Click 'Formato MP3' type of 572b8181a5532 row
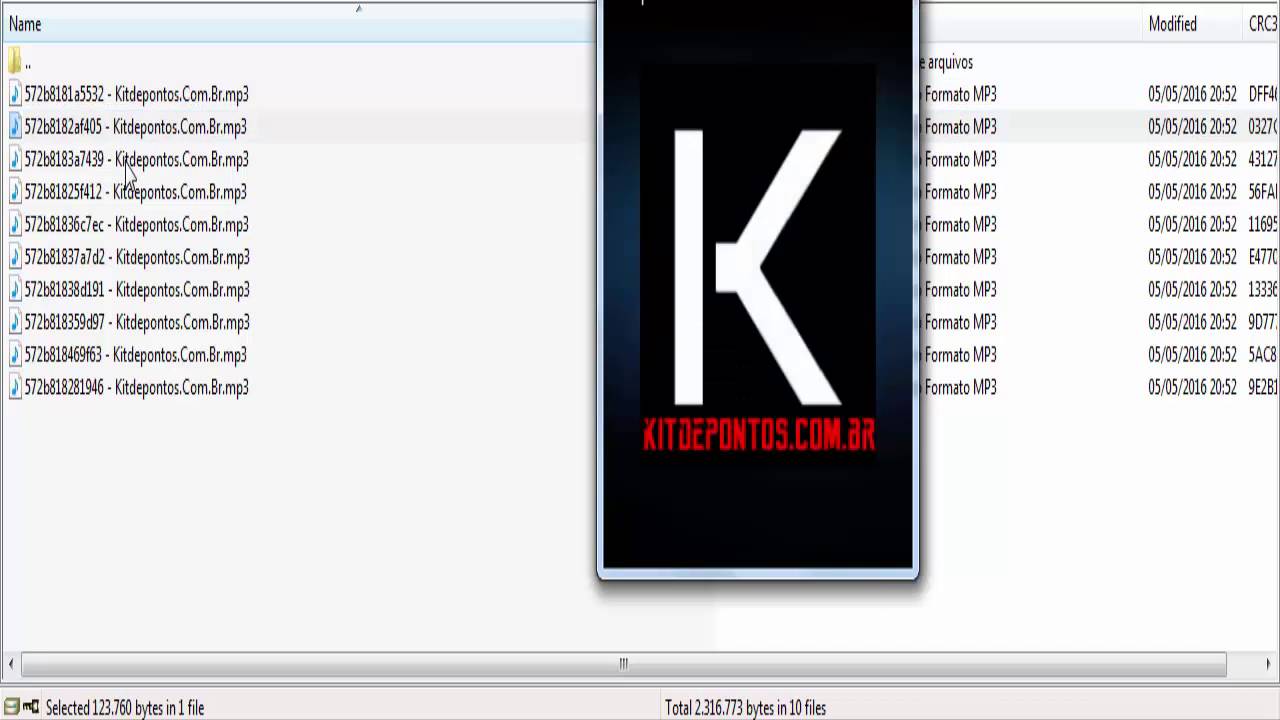 960,95
